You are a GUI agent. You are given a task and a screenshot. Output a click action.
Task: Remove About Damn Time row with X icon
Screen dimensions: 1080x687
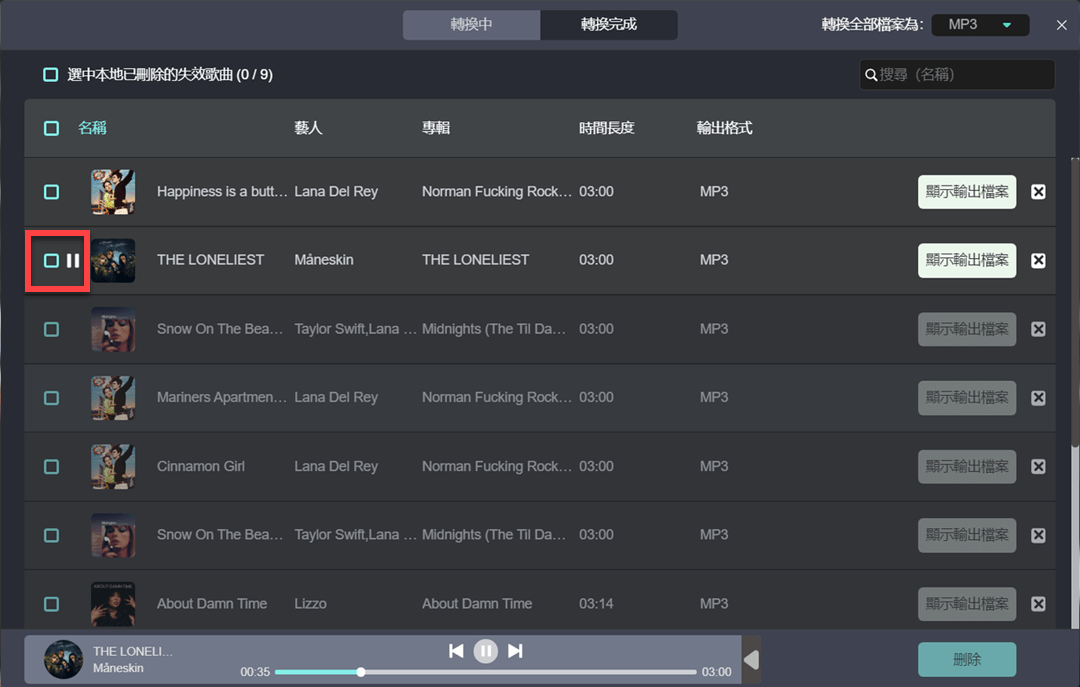(1038, 604)
